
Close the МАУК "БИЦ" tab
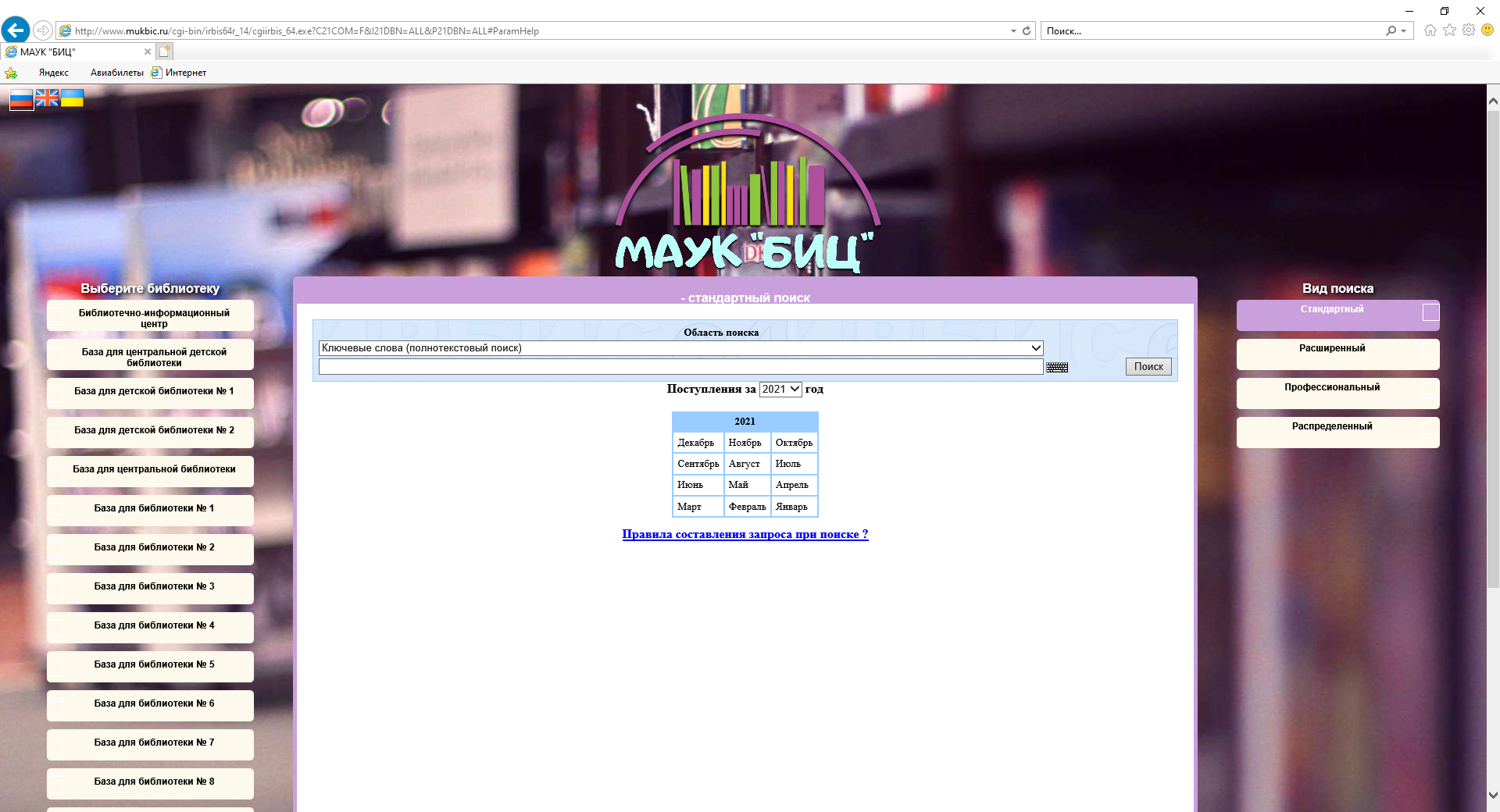click(147, 52)
